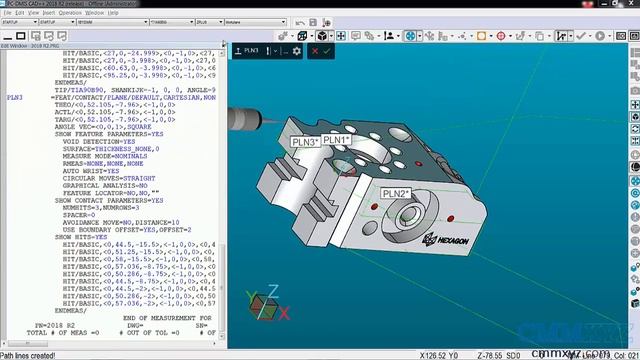Toggle the blue circular rotate mode icon
Viewport: 640px width, 360px height.
point(410,36)
